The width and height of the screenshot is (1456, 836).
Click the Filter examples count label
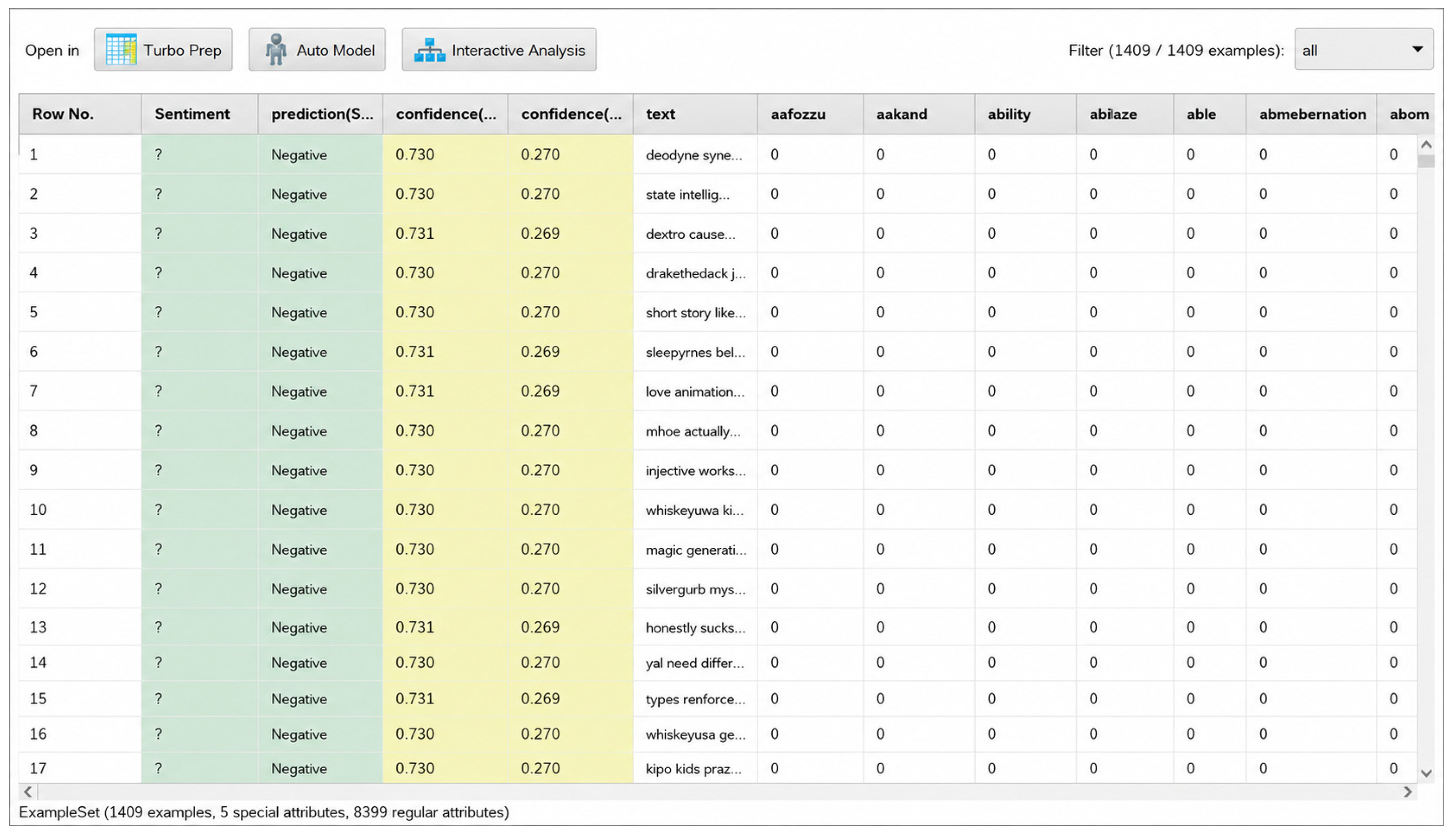[x=1176, y=50]
